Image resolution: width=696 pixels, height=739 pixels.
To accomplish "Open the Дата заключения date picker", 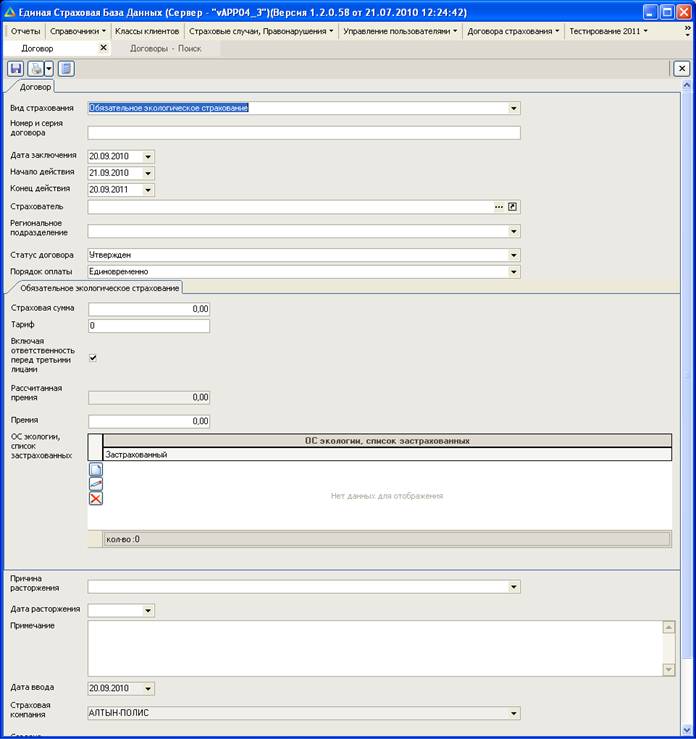I will click(x=148, y=157).
